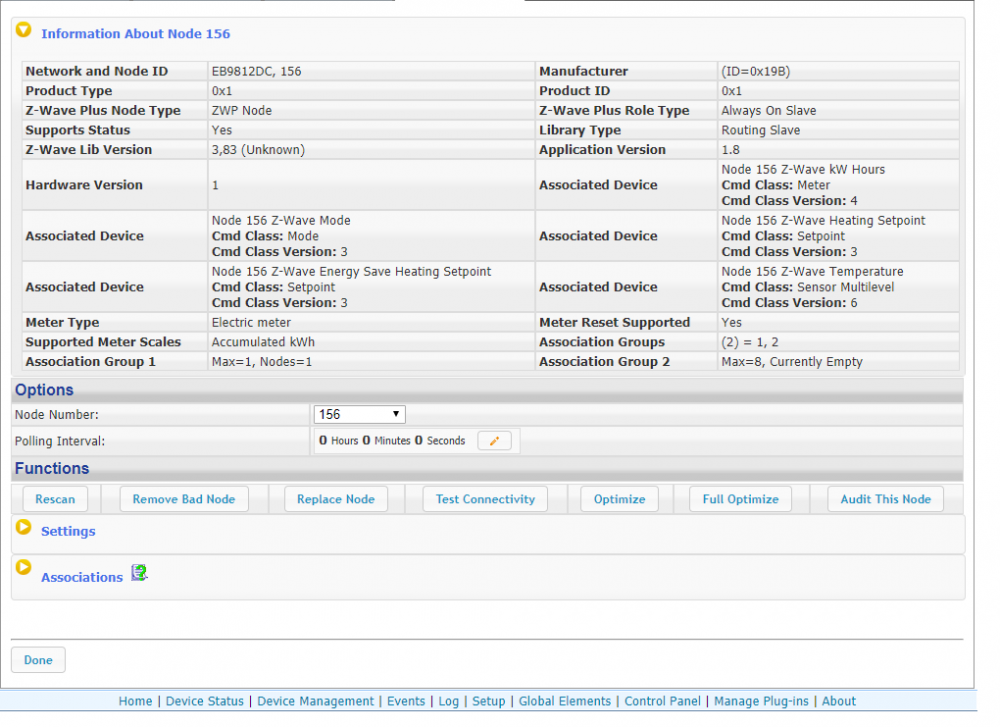Collapse the Information About Node 156 section

point(24,31)
